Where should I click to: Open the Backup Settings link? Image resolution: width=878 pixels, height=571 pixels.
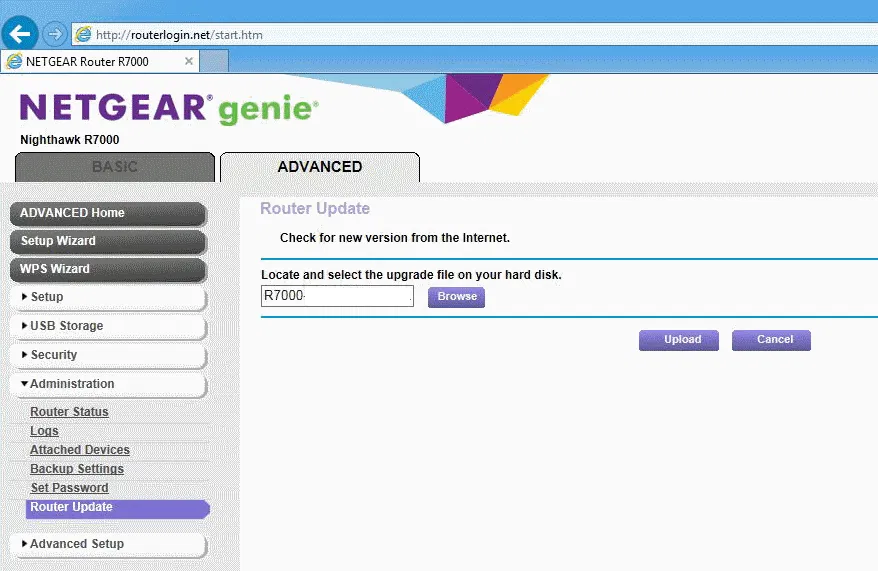pos(77,469)
